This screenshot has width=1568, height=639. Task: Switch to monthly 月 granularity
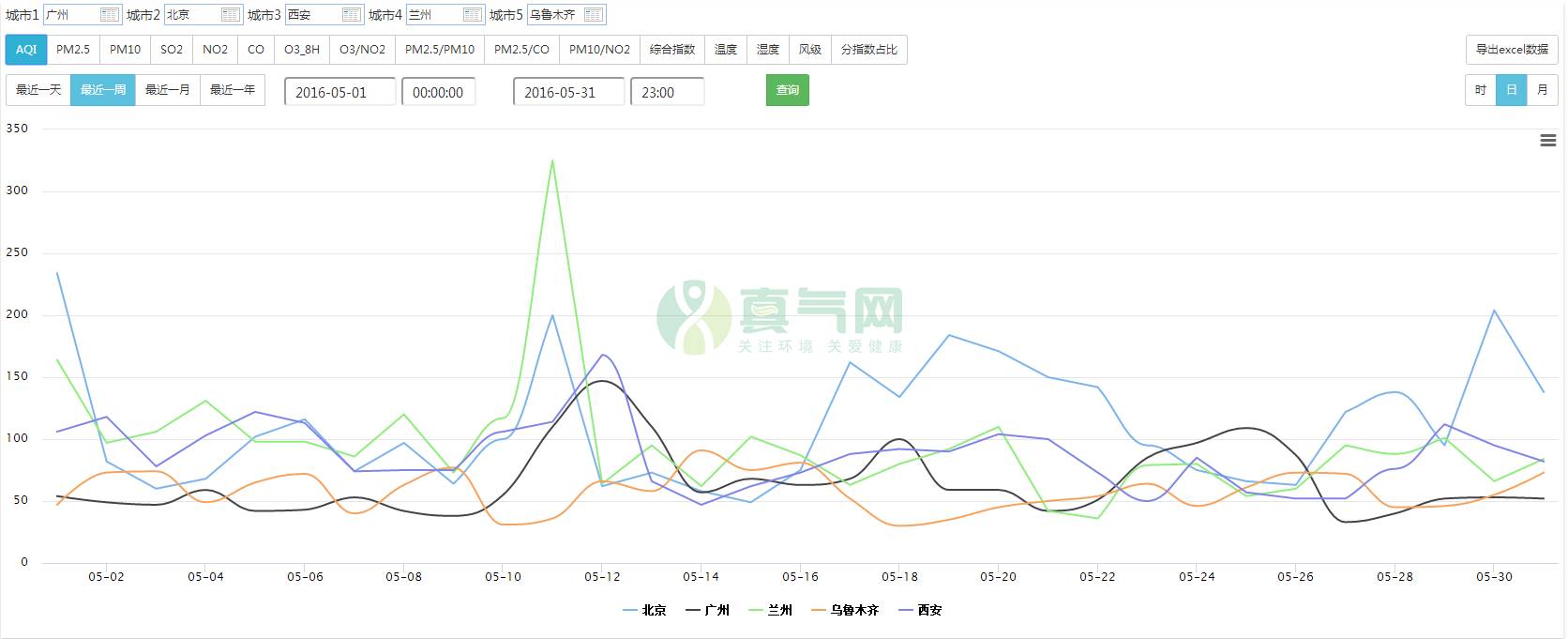tap(1543, 90)
